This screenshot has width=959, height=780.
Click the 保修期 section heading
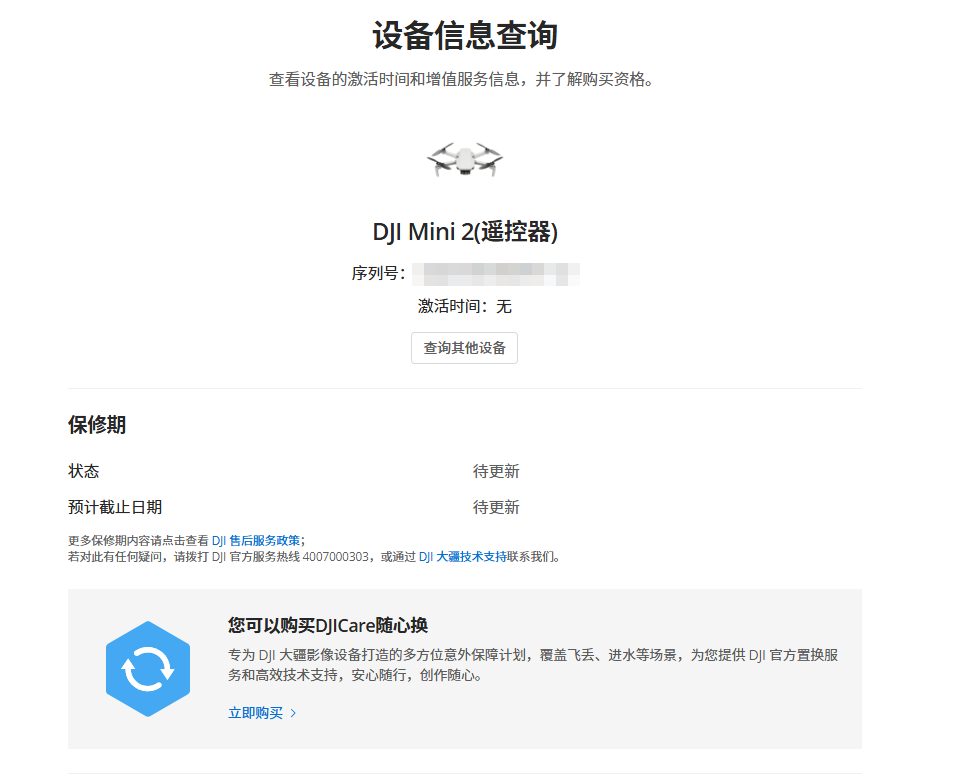click(x=97, y=425)
